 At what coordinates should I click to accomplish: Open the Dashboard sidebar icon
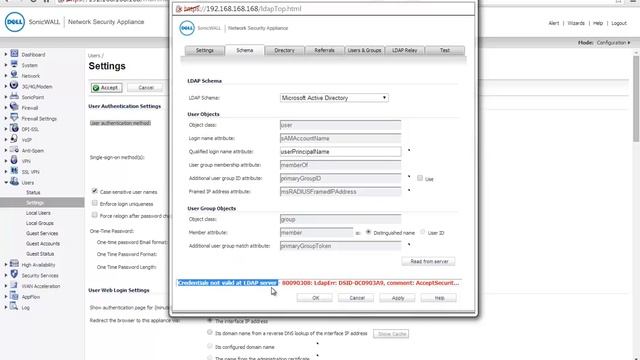14,53
